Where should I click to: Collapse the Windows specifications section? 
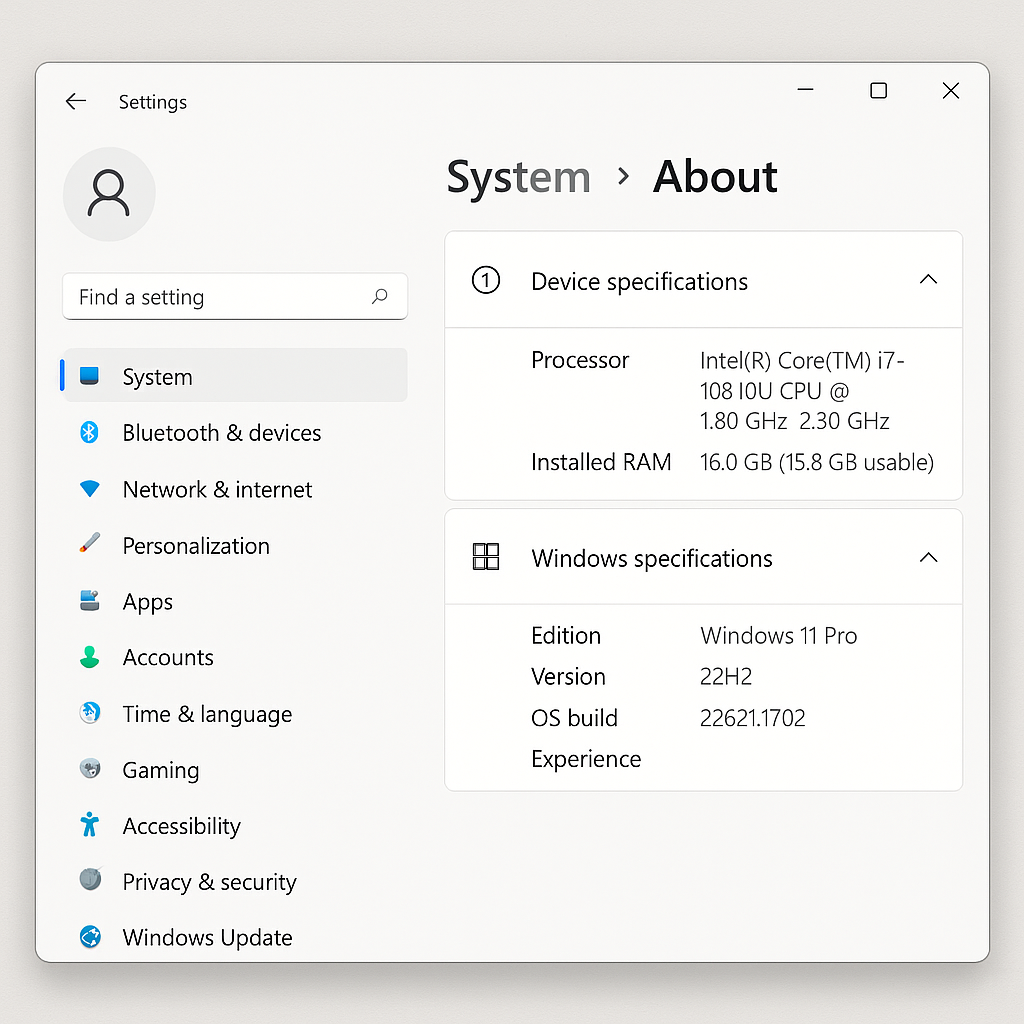point(928,557)
